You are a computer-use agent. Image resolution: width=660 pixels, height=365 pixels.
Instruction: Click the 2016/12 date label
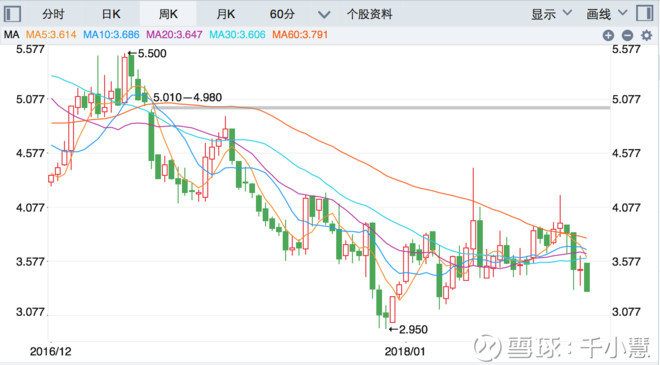[51, 351]
